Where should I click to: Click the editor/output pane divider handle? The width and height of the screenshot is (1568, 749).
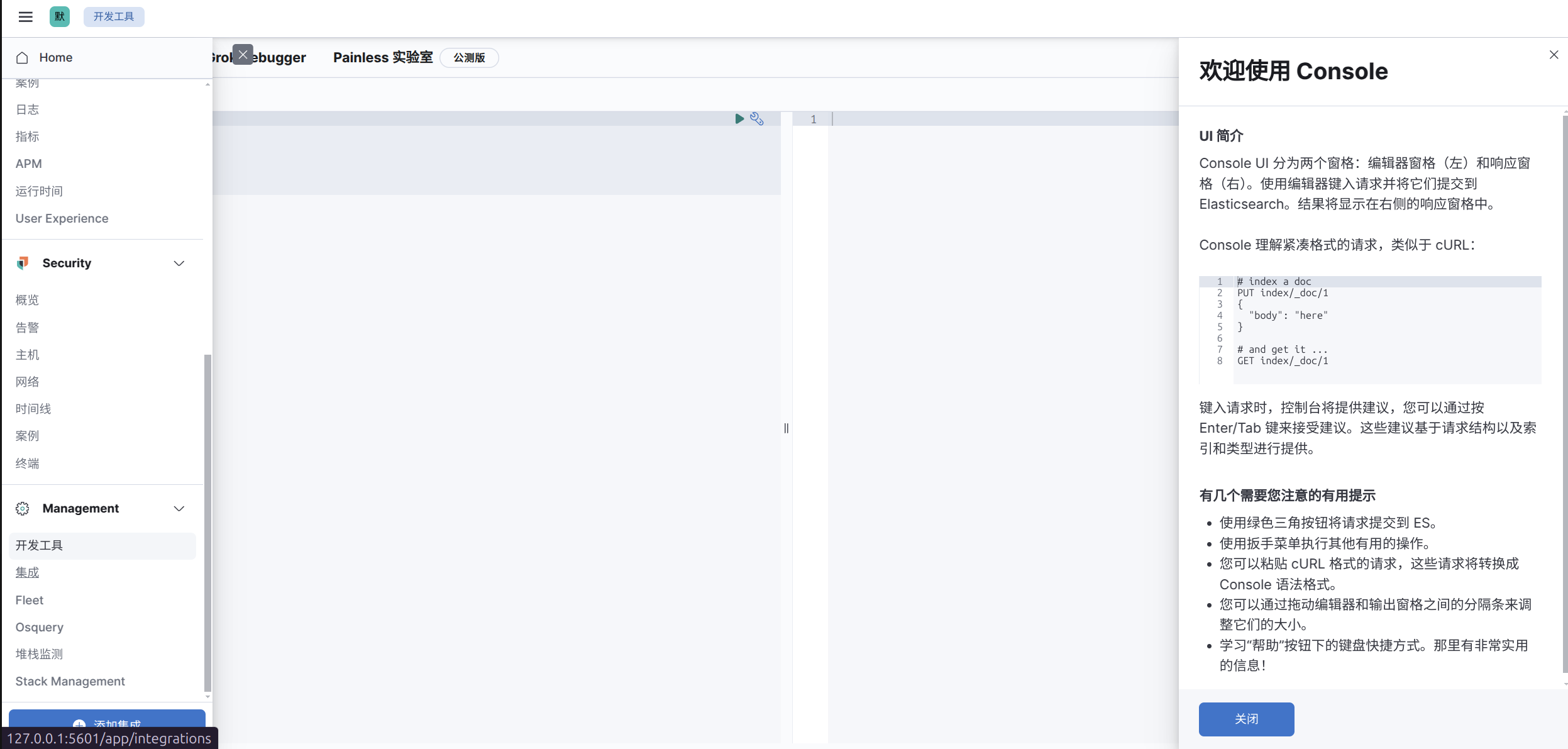tap(787, 428)
